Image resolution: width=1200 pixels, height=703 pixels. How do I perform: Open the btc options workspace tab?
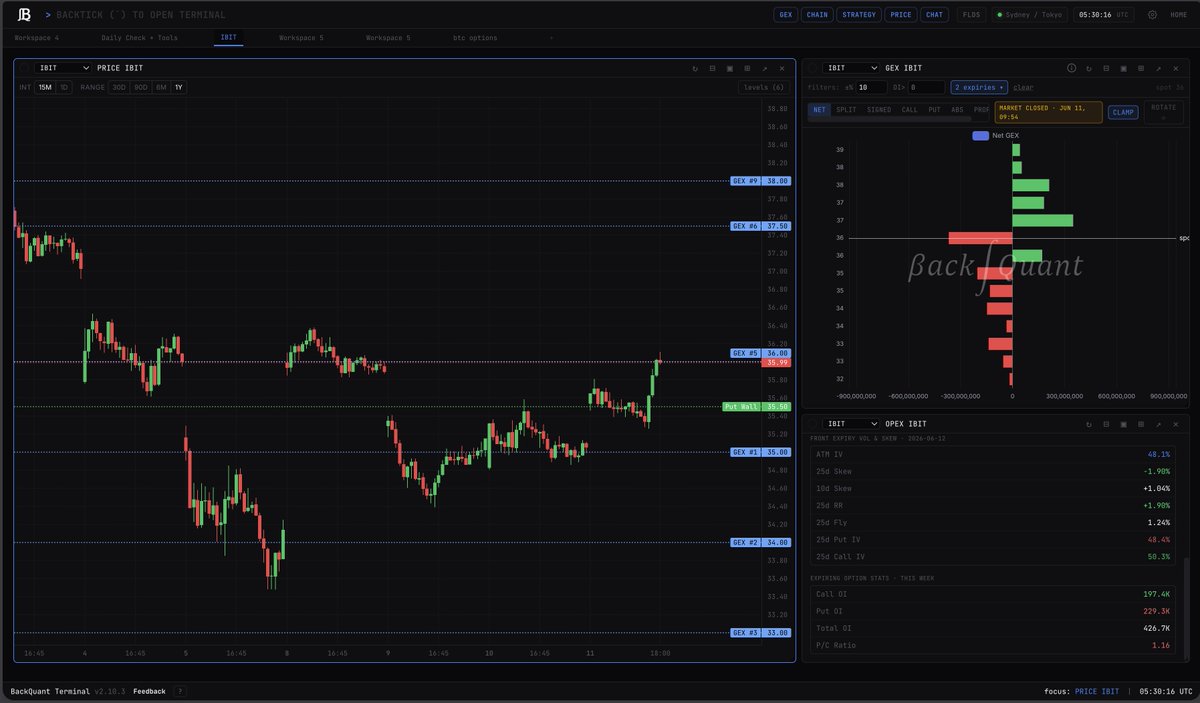475,38
